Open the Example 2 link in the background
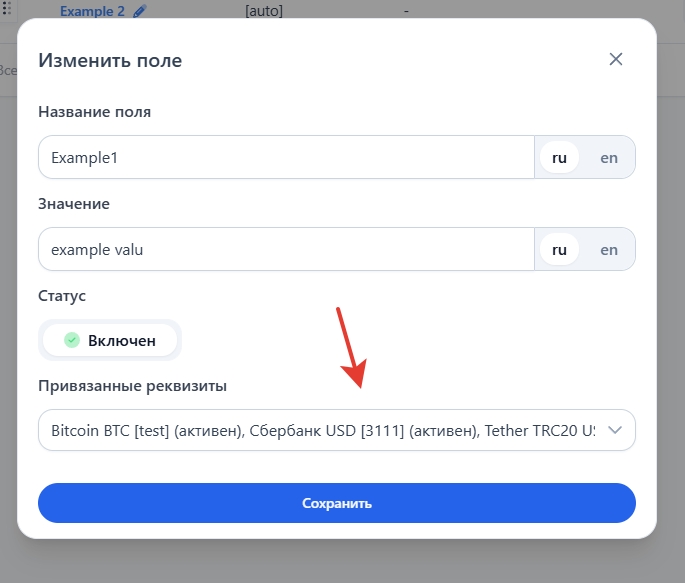Image resolution: width=685 pixels, height=583 pixels. point(94,11)
